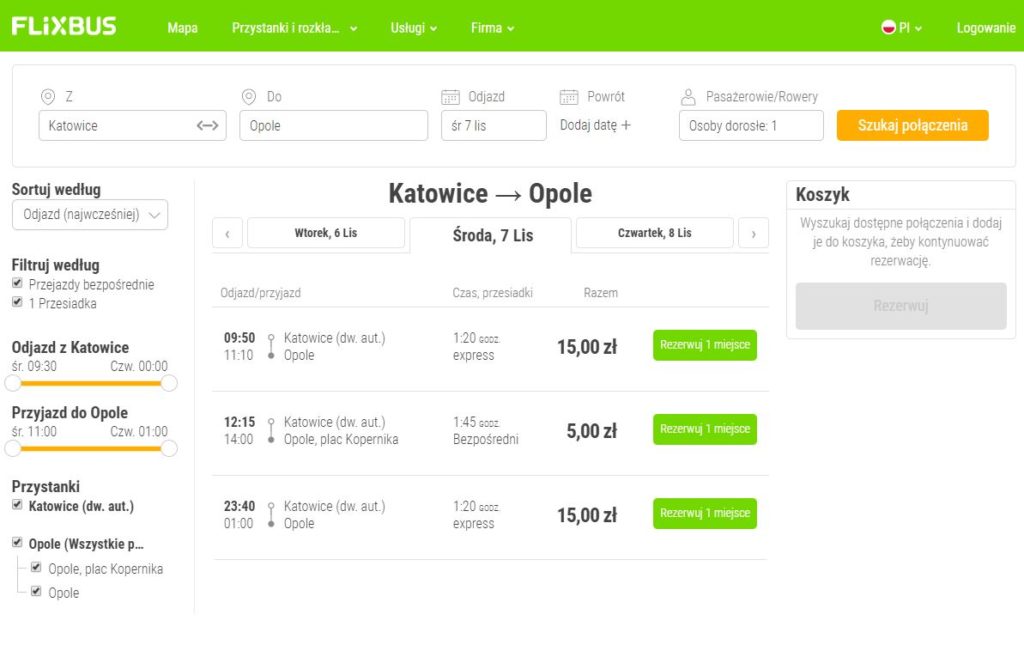Uncheck 1 Przesiadka filter
The image size is (1024, 651).
(x=18, y=302)
